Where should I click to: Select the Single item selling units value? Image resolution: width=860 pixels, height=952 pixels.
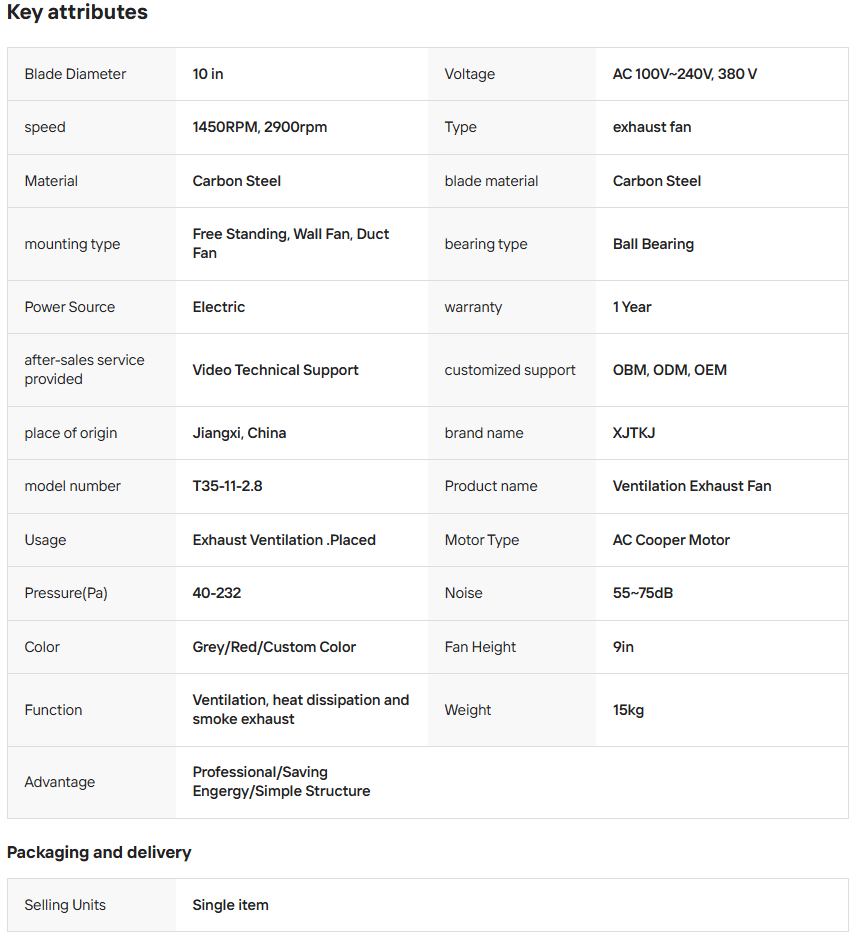230,905
